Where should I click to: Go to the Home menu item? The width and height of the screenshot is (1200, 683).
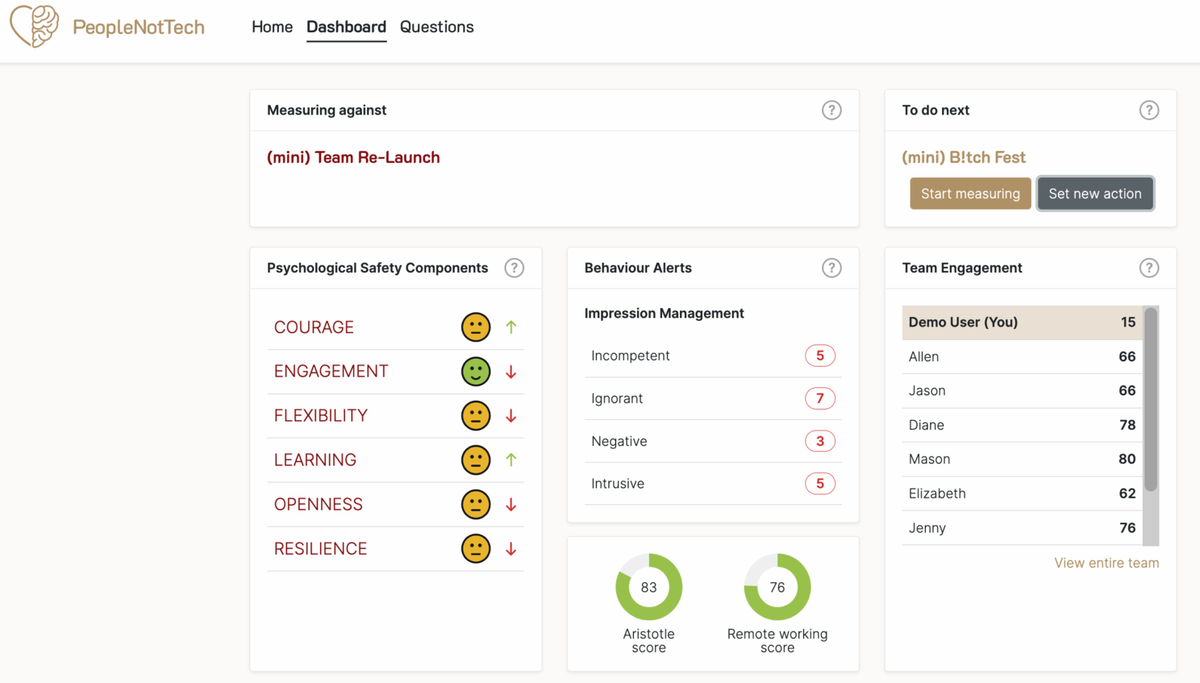[x=272, y=27]
